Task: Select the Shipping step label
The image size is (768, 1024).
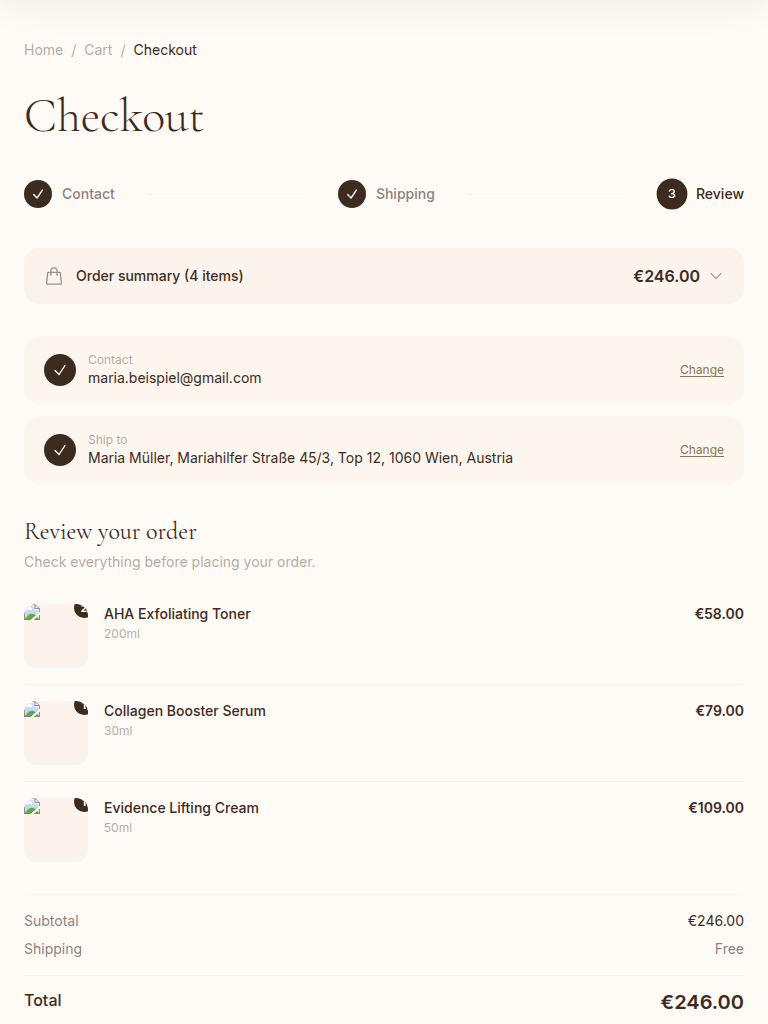Action: pos(405,194)
